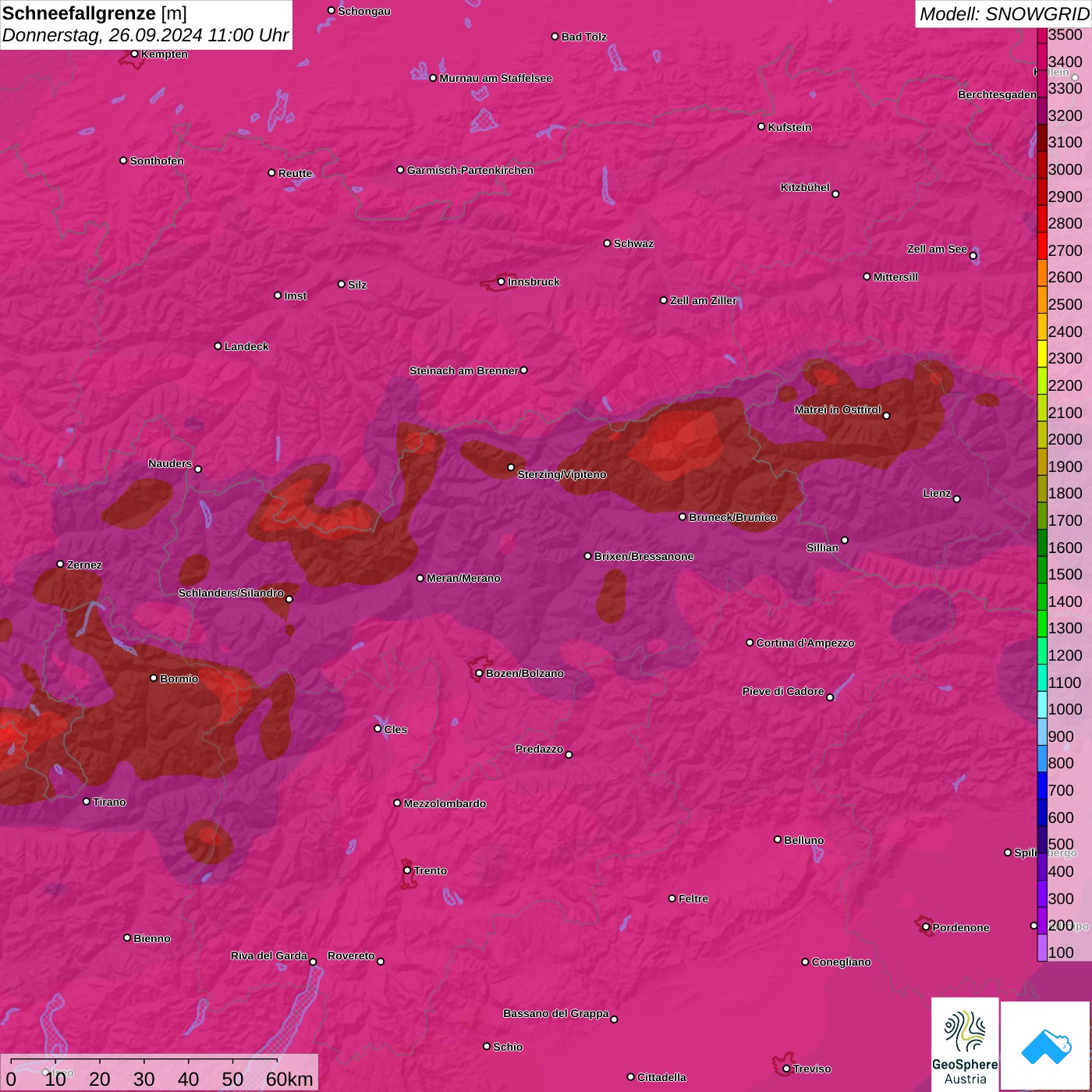
Task: Click the Landeck marker dot
Action: [x=218, y=346]
